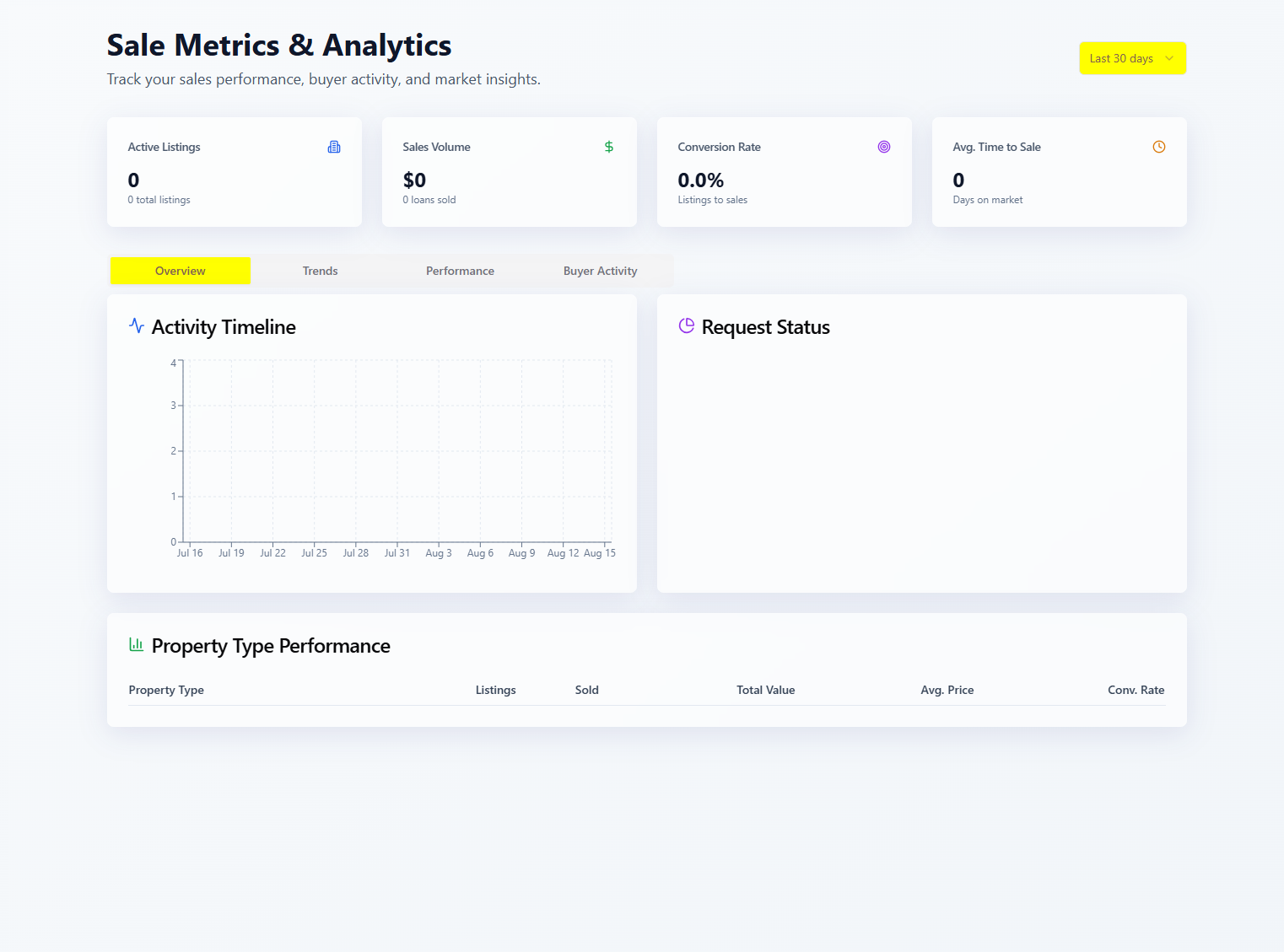Click the Property Type column header
This screenshot has width=1284, height=952.
coord(166,690)
